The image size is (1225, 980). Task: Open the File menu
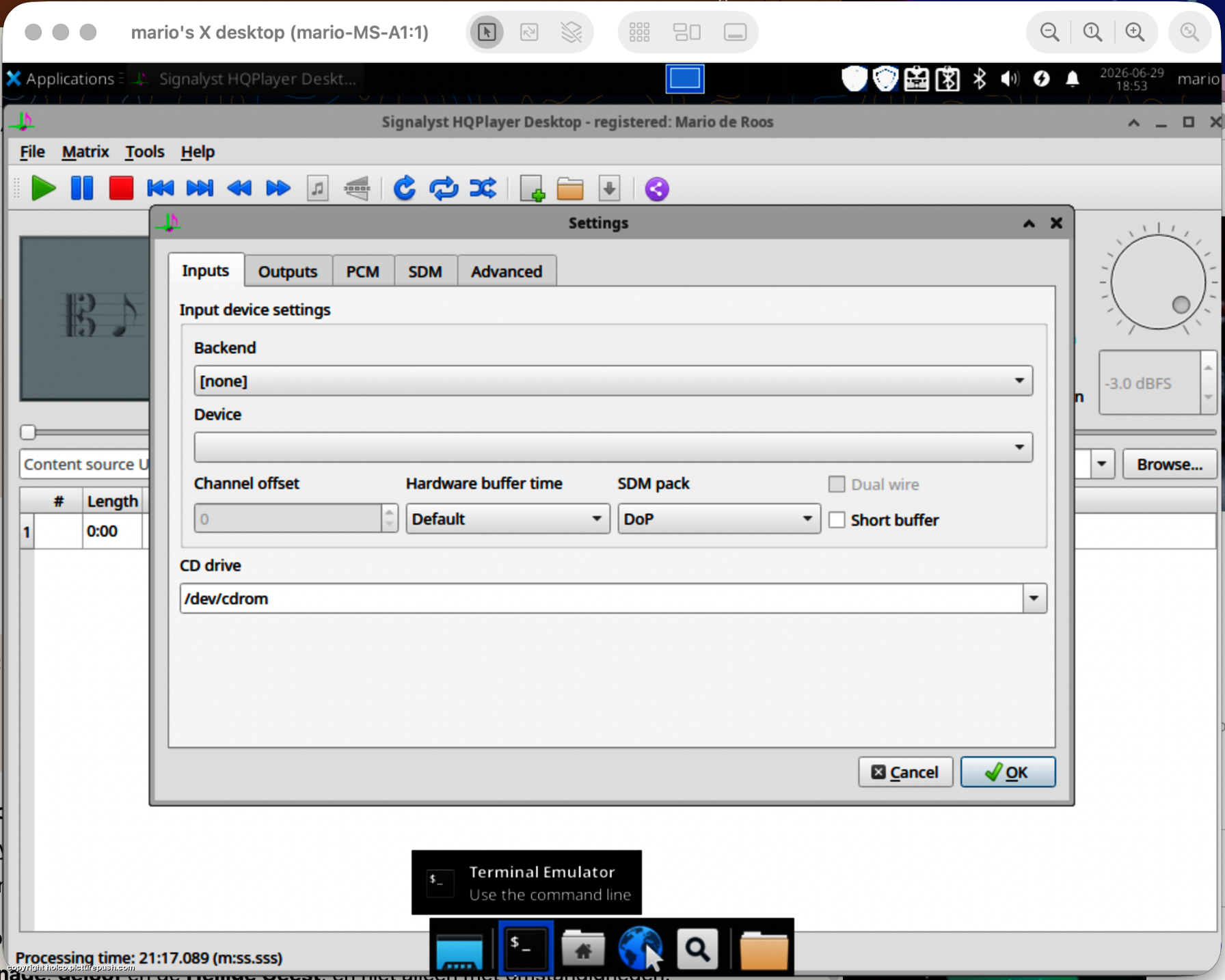point(32,152)
